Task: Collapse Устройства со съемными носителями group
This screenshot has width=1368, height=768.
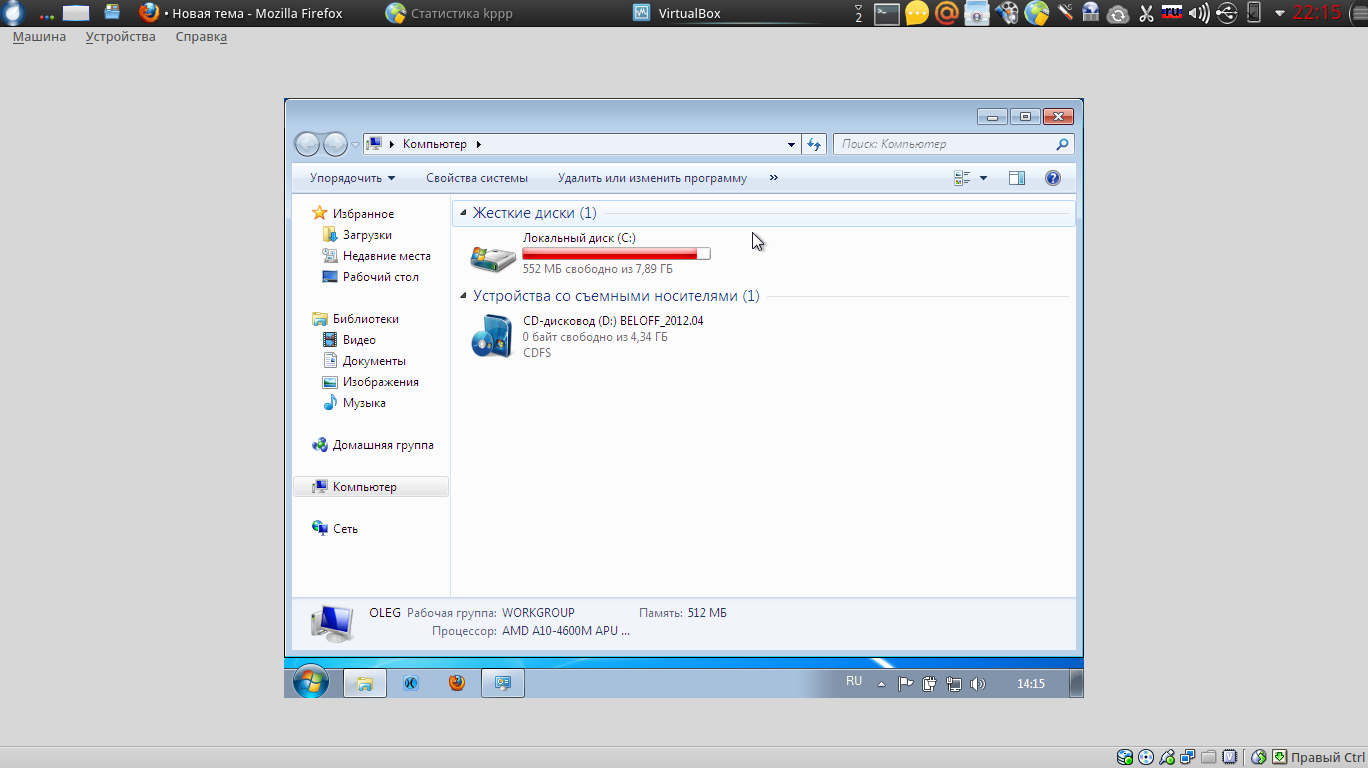Action: [x=464, y=296]
